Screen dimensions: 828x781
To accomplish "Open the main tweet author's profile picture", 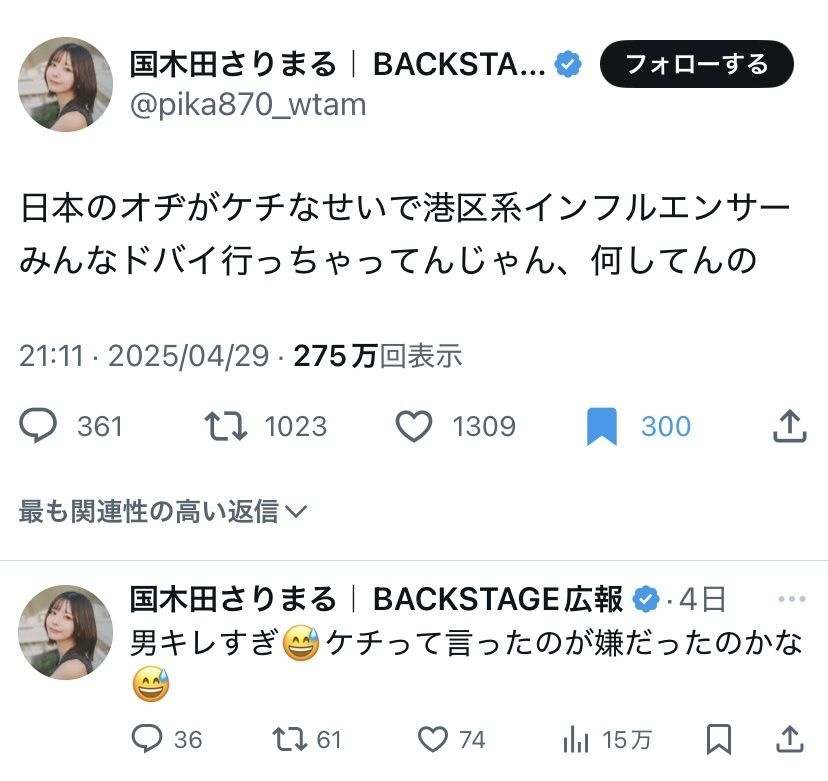I will coord(66,84).
